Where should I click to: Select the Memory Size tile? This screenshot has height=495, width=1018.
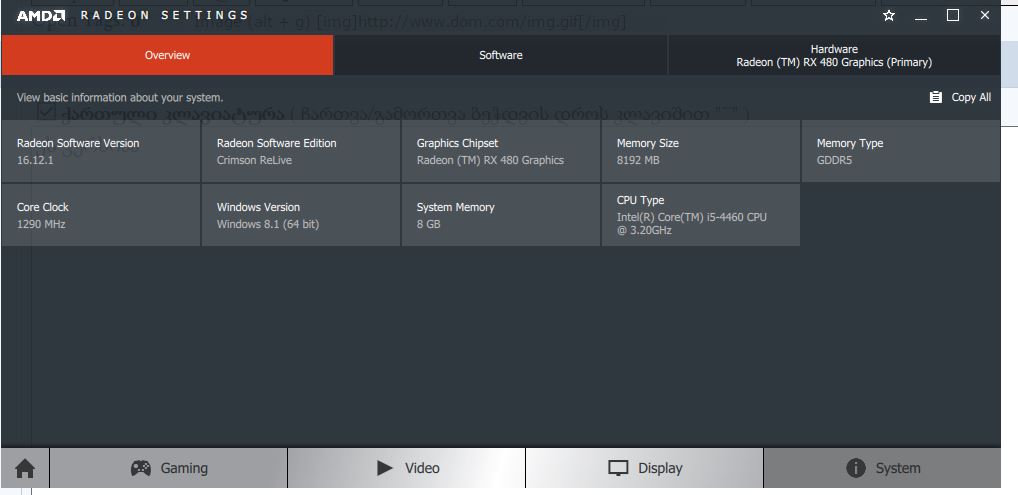click(x=701, y=151)
